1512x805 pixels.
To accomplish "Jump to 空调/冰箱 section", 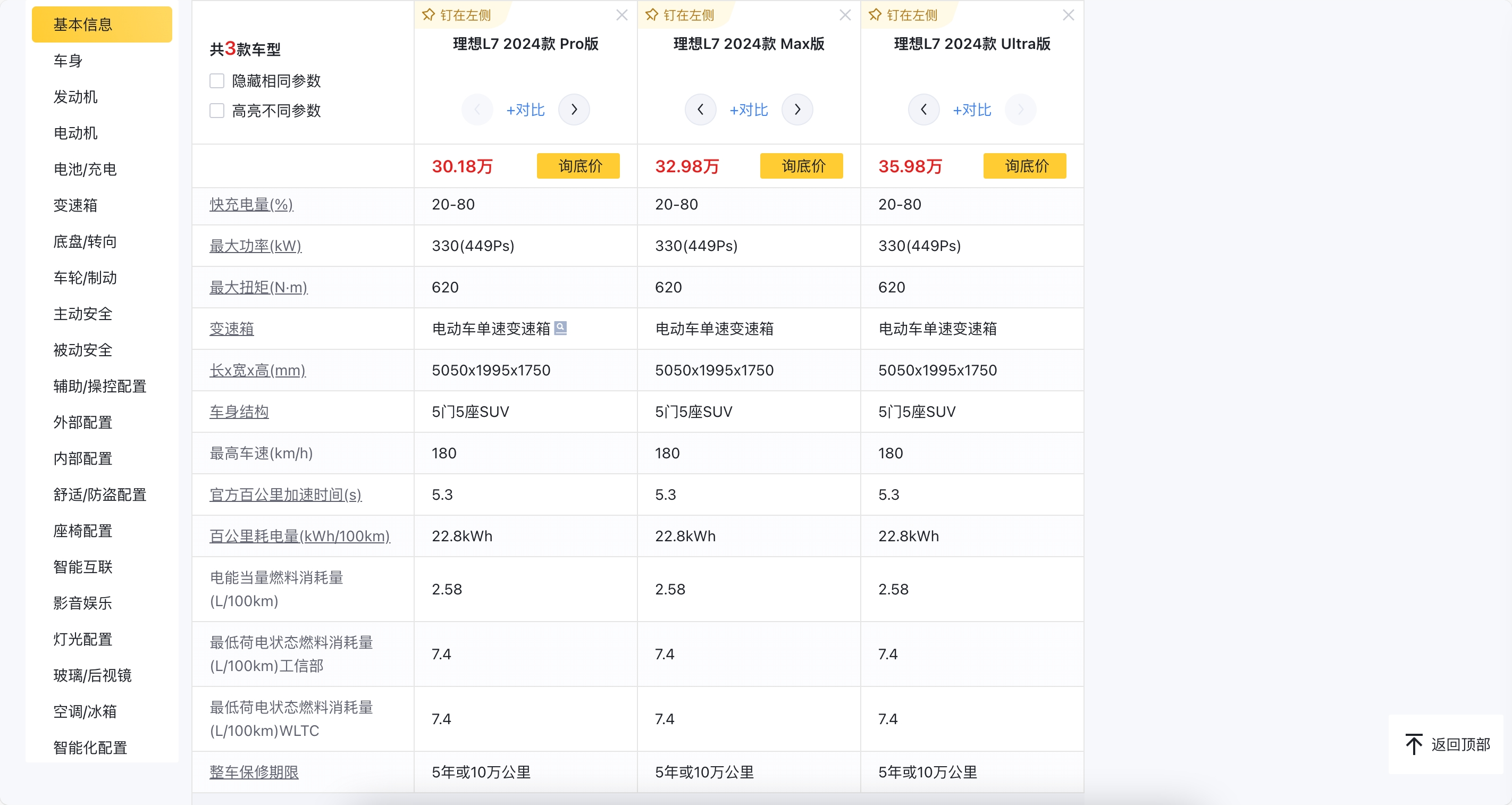I will [x=85, y=711].
